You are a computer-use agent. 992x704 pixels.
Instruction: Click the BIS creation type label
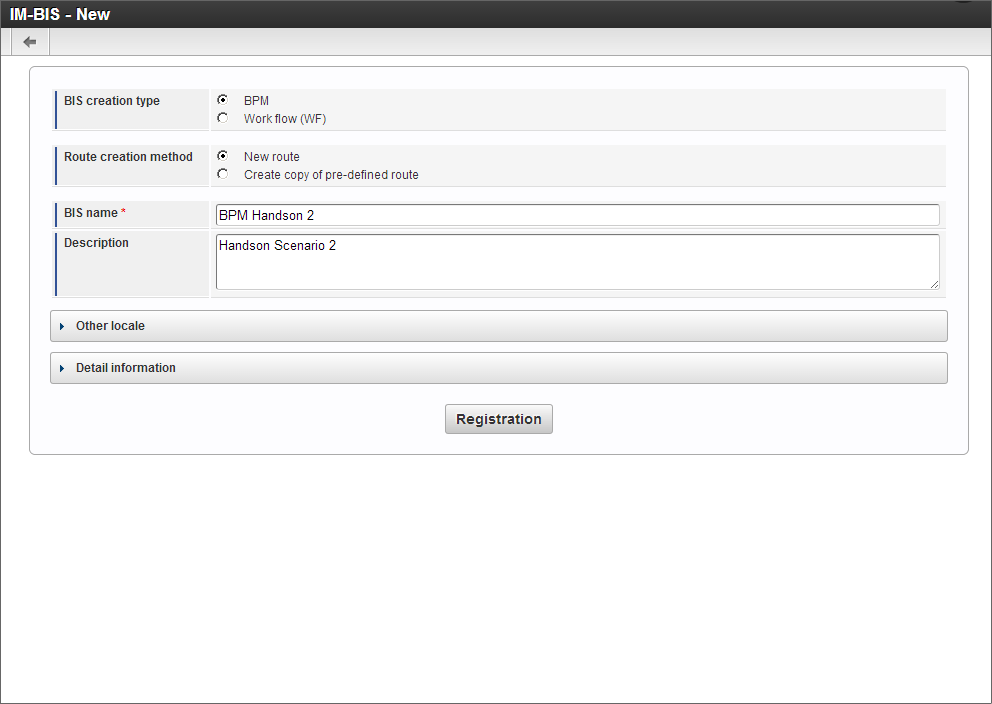[111, 101]
